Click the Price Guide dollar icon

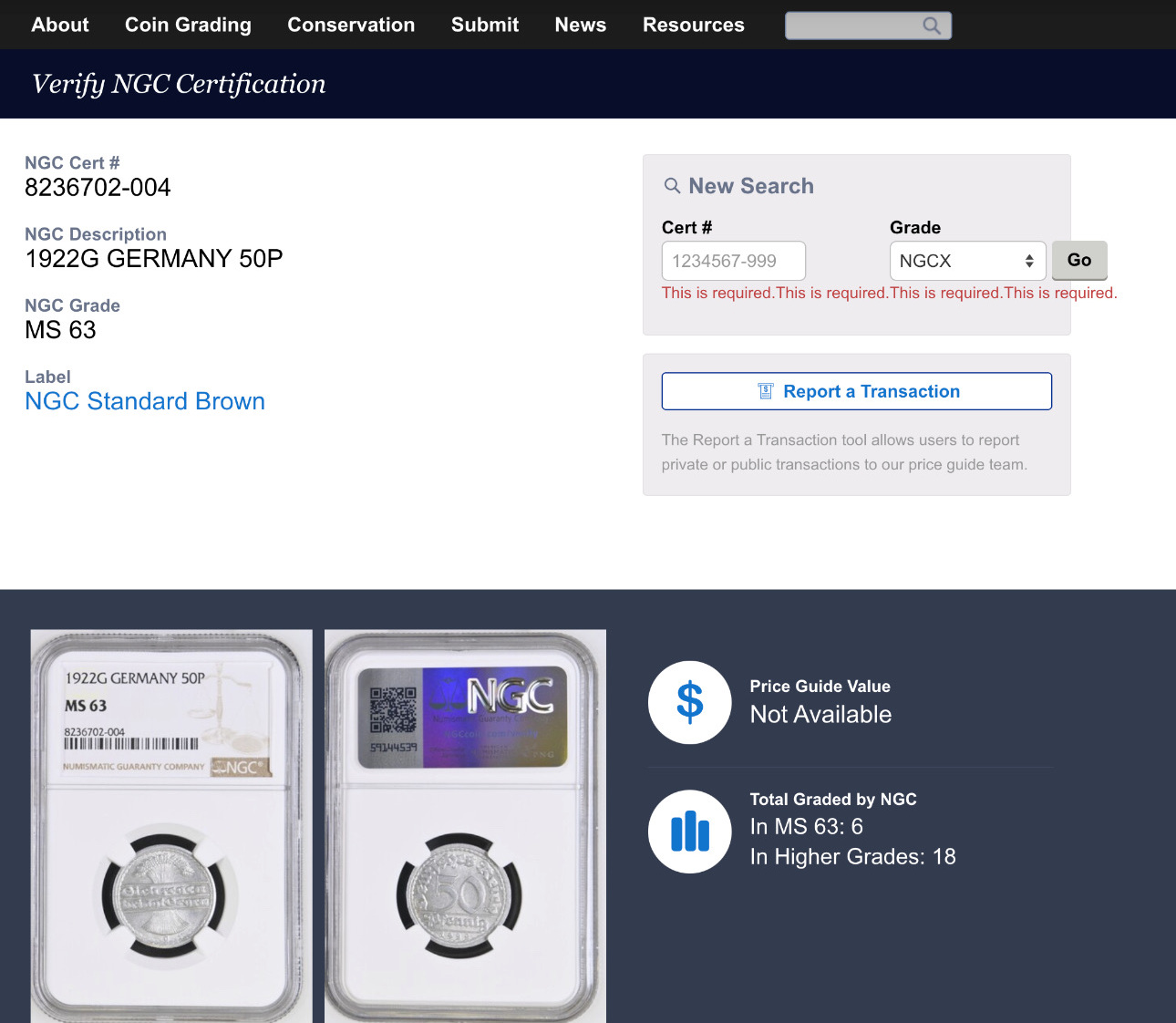click(x=690, y=702)
